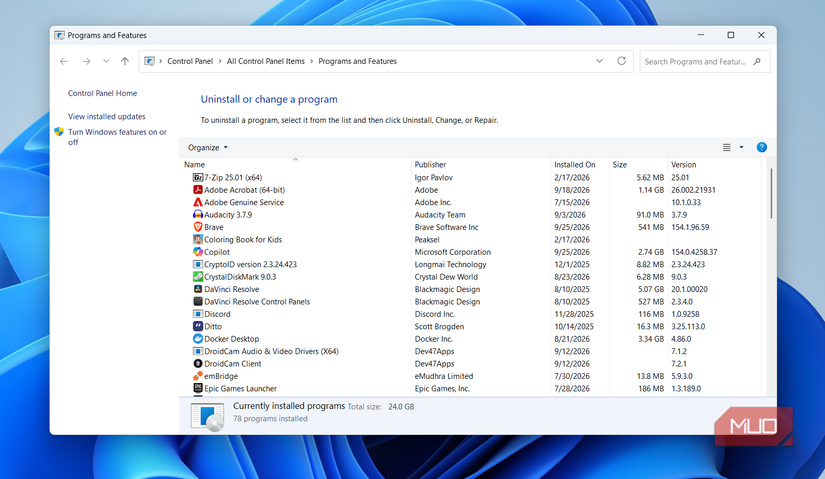Click the Programs and Features breadcrumb

[357, 62]
